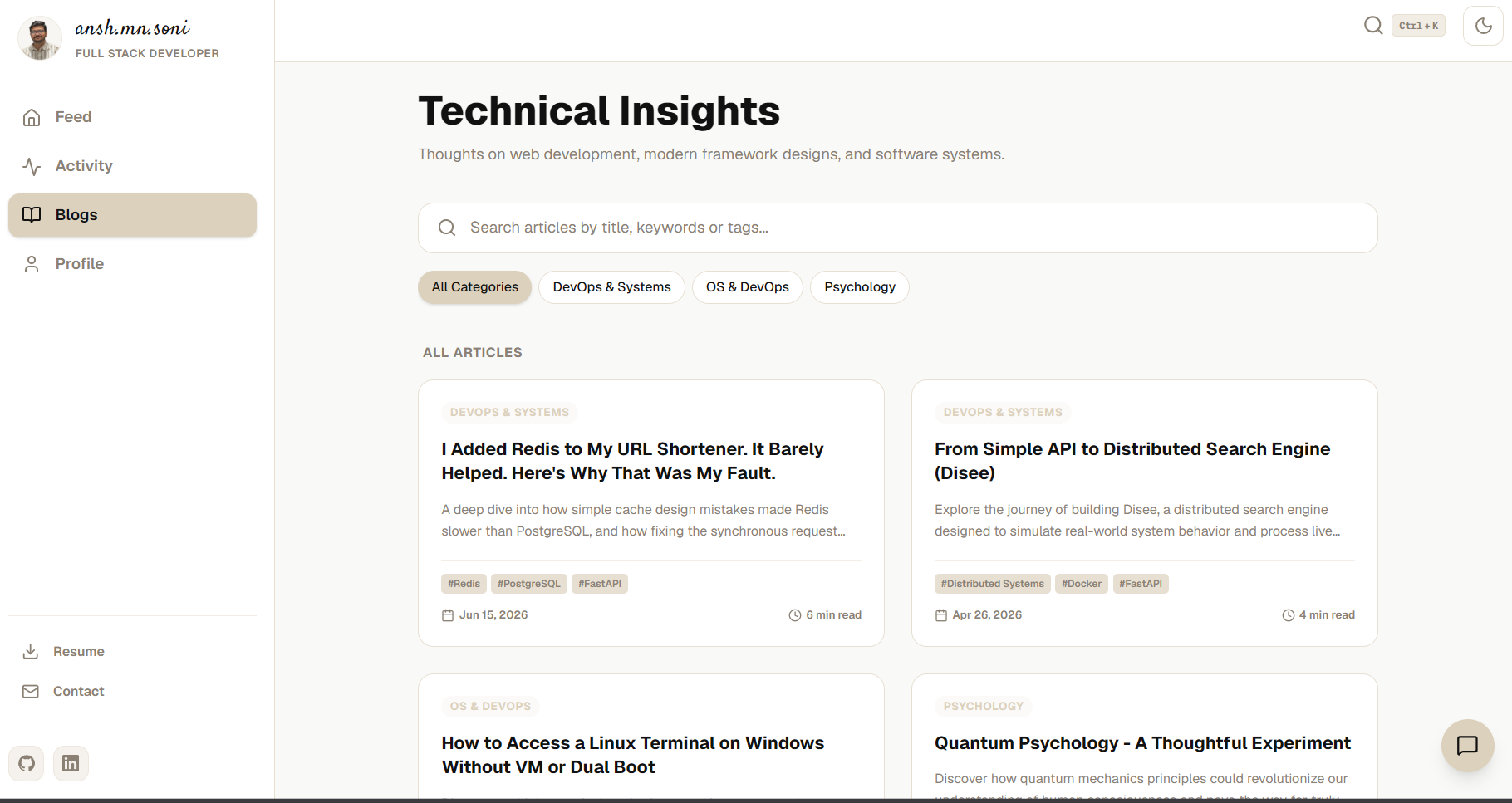Click the Jun 15, 2026 date text
The width and height of the screenshot is (1512, 803).
pyautogui.click(x=493, y=615)
